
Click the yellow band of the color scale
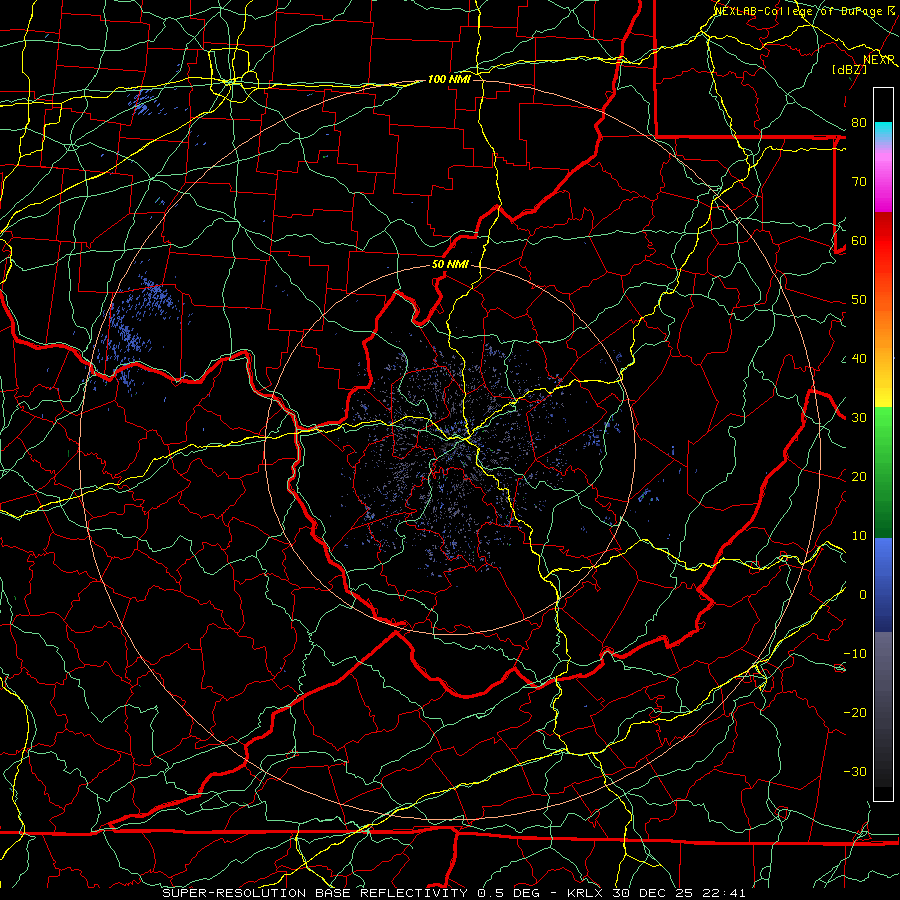(x=883, y=387)
